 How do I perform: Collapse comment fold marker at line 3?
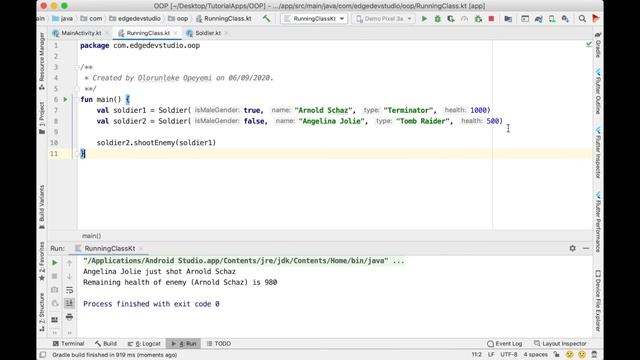coord(76,67)
